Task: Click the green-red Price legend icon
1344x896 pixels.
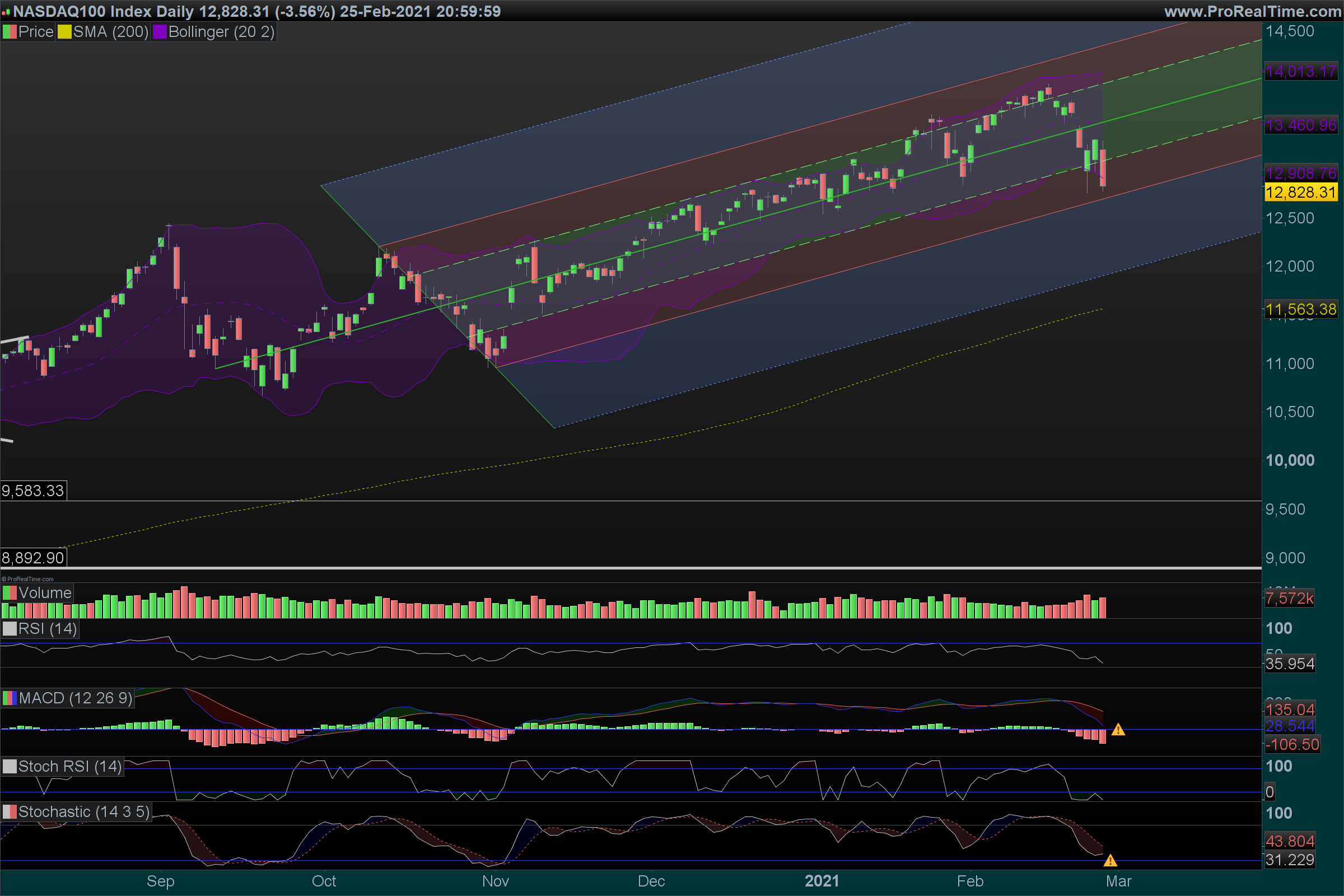Action: point(10,32)
